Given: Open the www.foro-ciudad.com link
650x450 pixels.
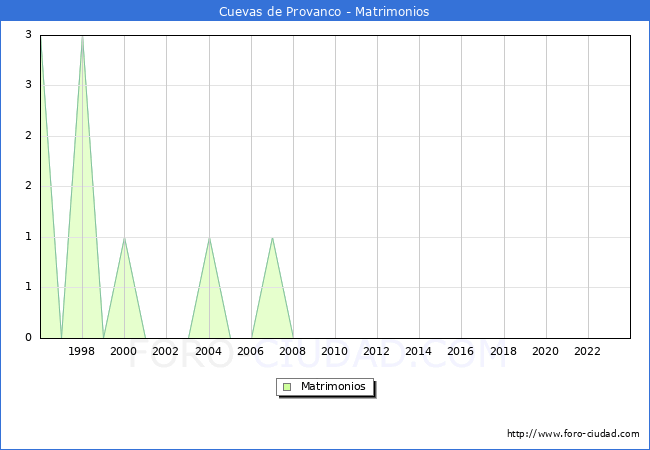Looking at the screenshot, I should coord(573,434).
